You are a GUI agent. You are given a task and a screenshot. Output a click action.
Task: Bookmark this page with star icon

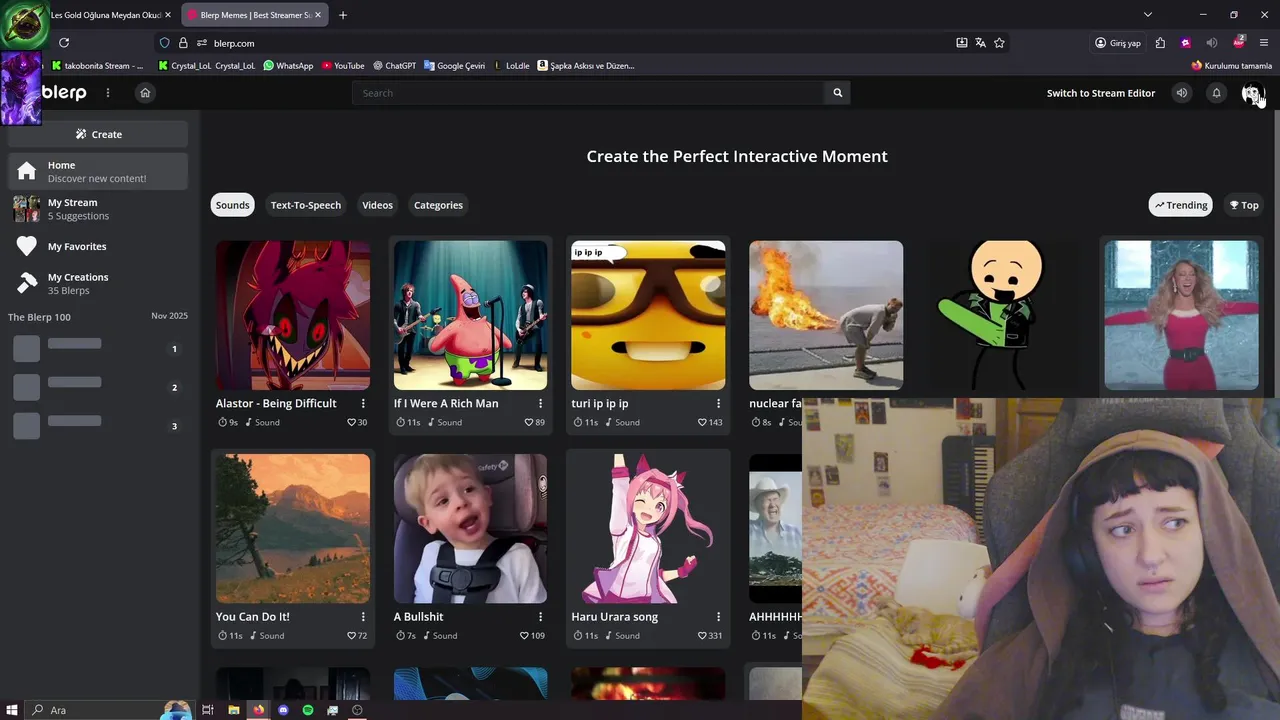[x=999, y=43]
